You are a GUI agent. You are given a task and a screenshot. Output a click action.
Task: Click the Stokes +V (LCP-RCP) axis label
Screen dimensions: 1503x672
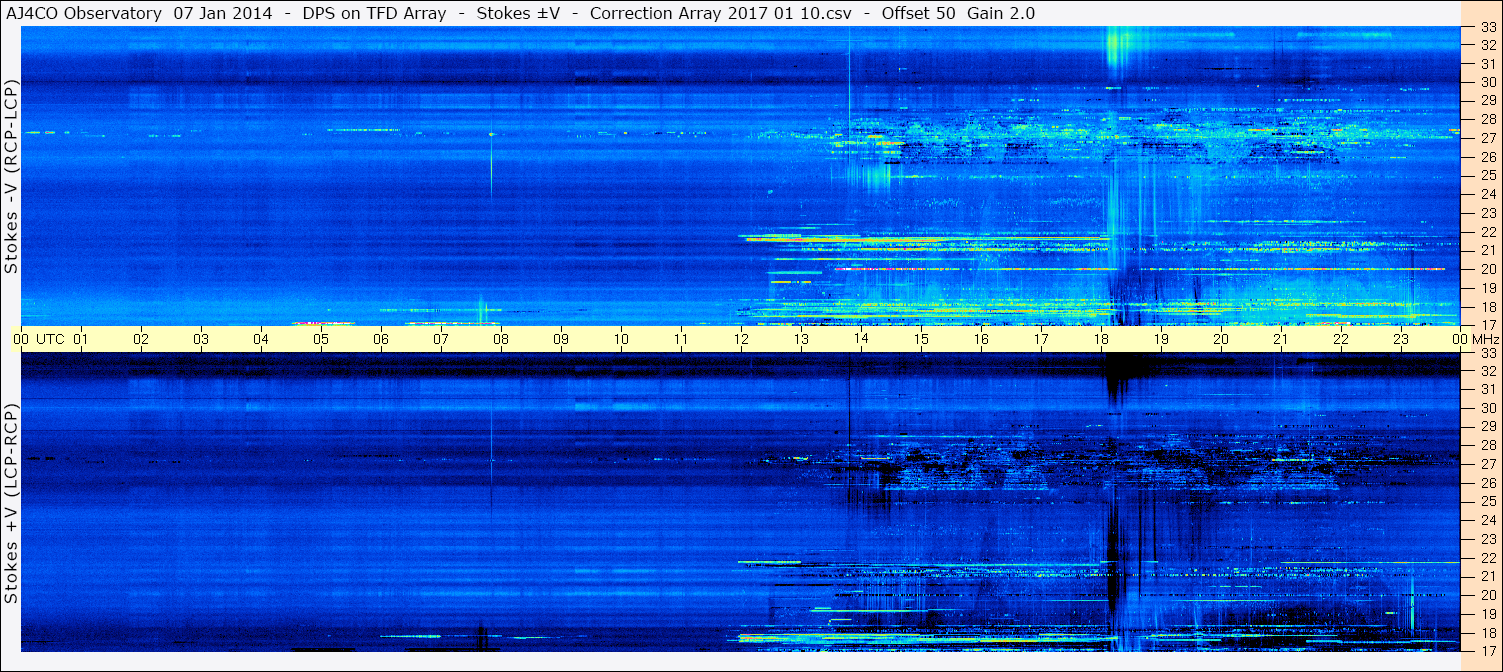[11, 503]
